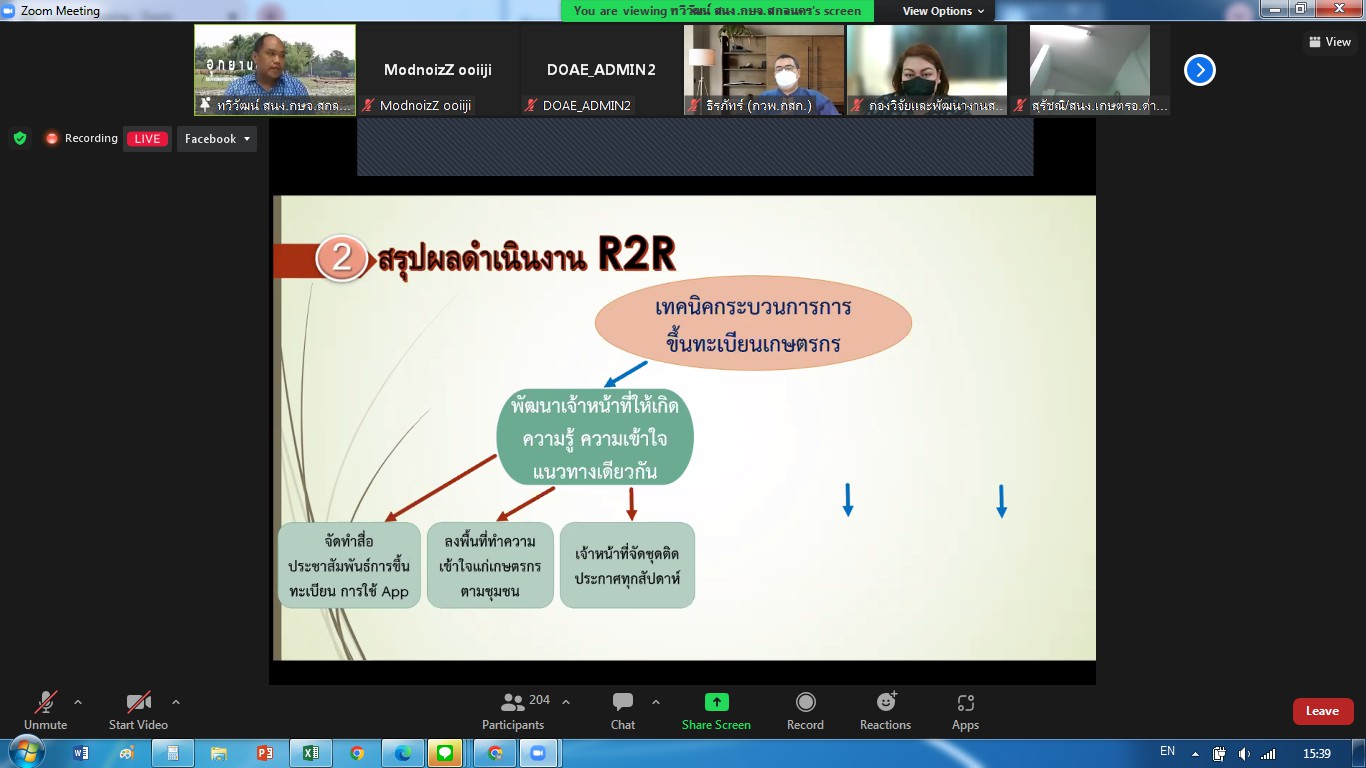Open the Paint palette taskbar icon

click(127, 753)
